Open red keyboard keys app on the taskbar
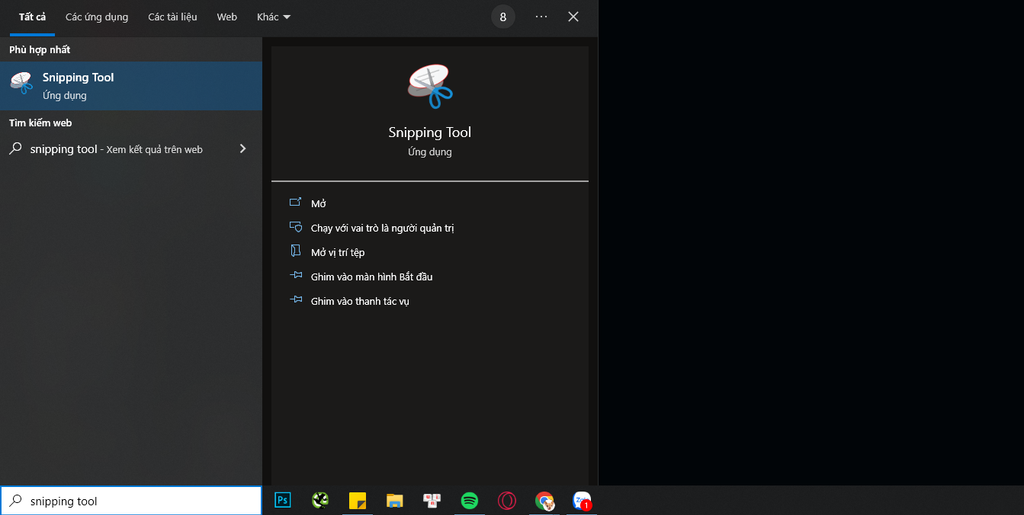1024x515 pixels. [432, 501]
